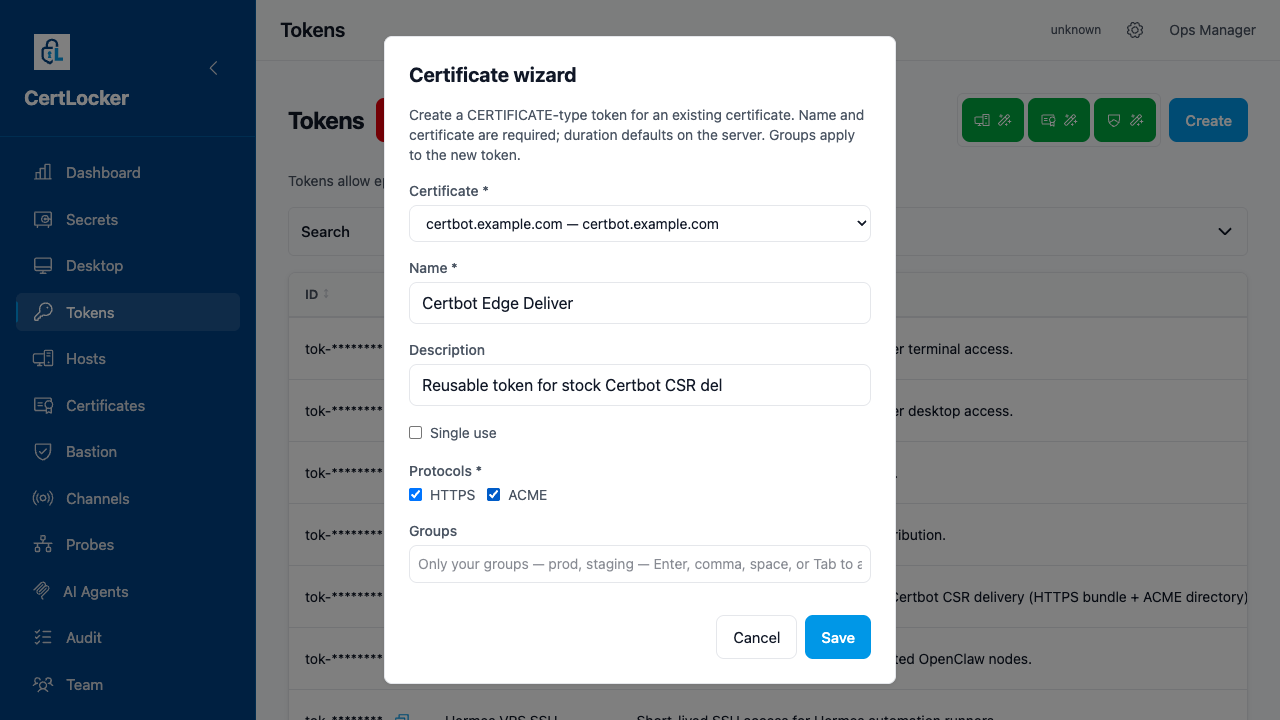The image size is (1280, 720).
Task: Click the Ops Manager user label
Action: tap(1212, 30)
